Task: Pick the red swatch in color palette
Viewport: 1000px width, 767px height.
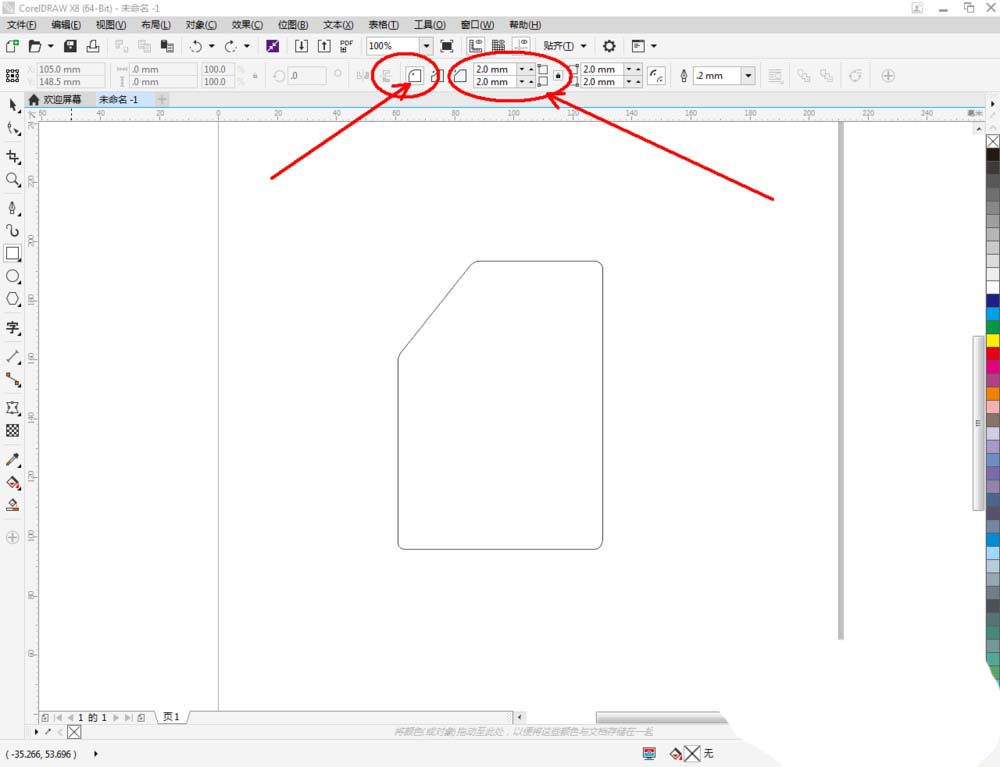Action: tap(992, 353)
